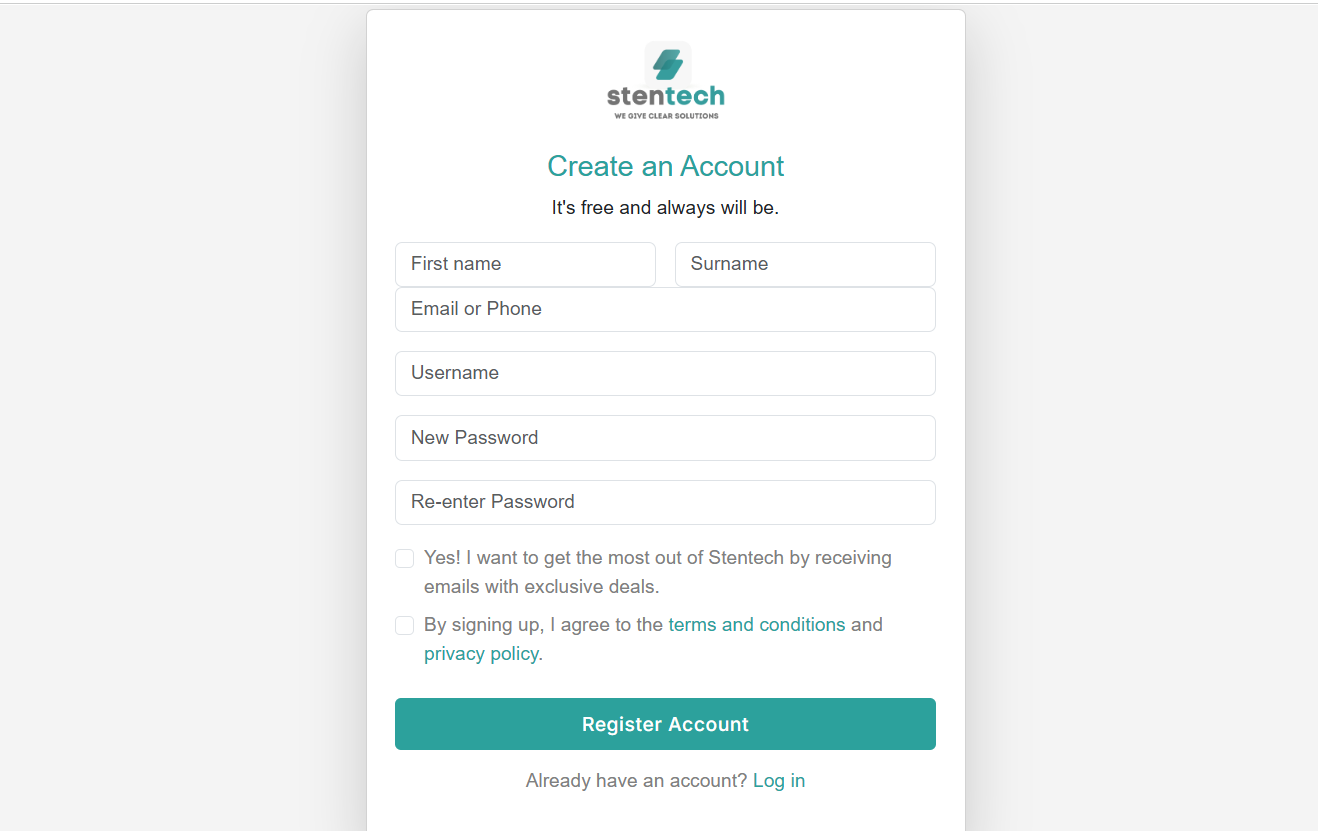Click the "We give clear solutions" tagline

(666, 116)
